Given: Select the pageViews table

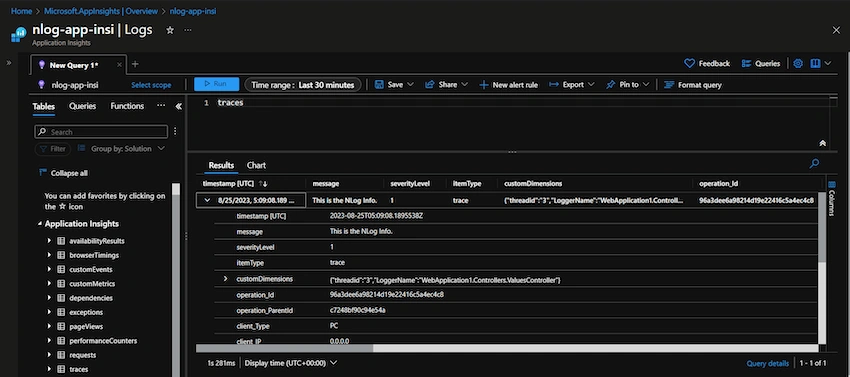Looking at the screenshot, I should 86,327.
